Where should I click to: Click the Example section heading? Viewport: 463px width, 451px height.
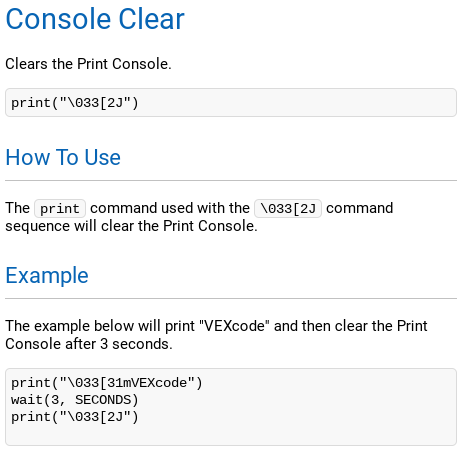tap(47, 275)
